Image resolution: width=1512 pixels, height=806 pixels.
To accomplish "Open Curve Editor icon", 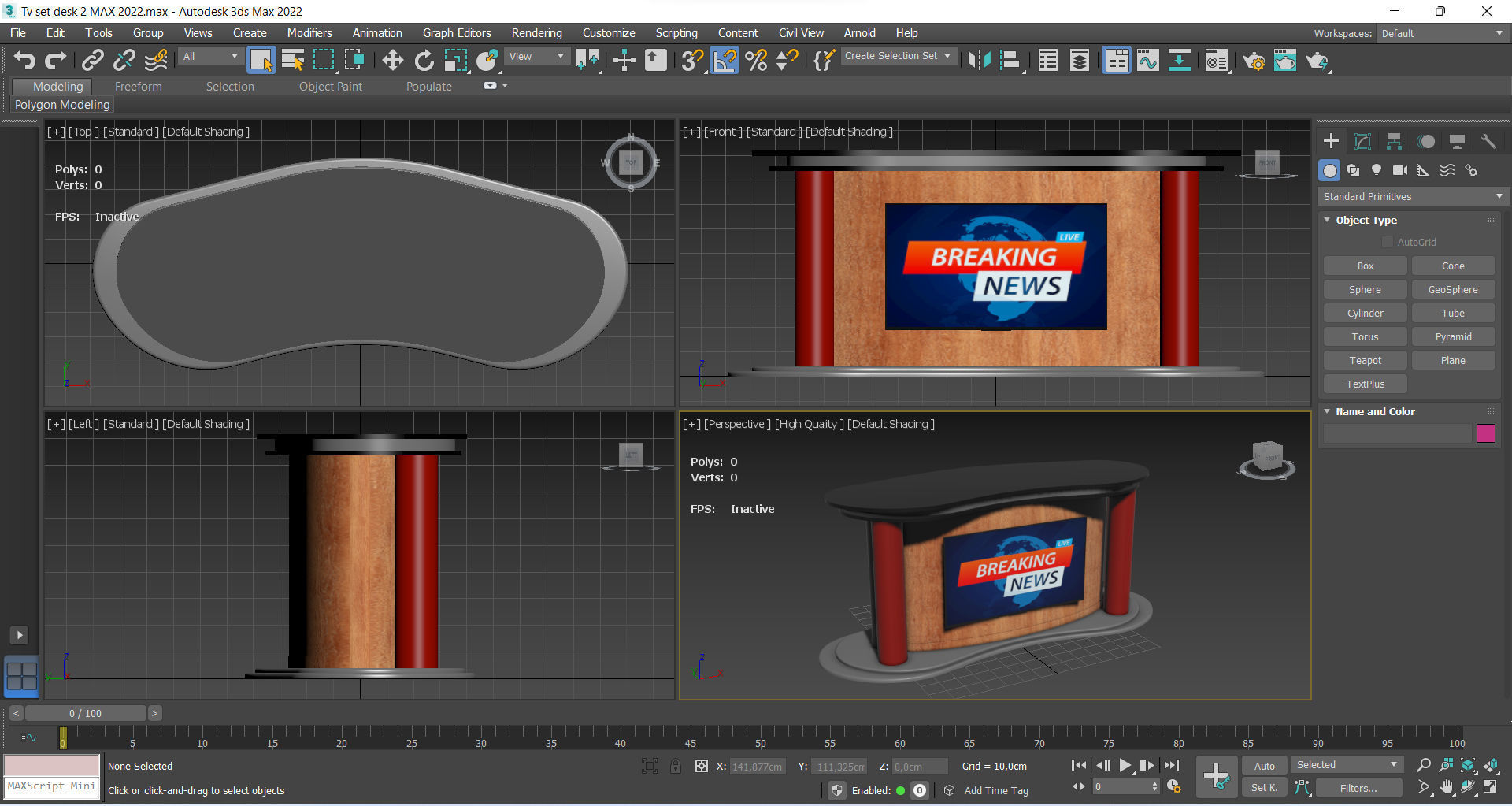I will point(1148,60).
